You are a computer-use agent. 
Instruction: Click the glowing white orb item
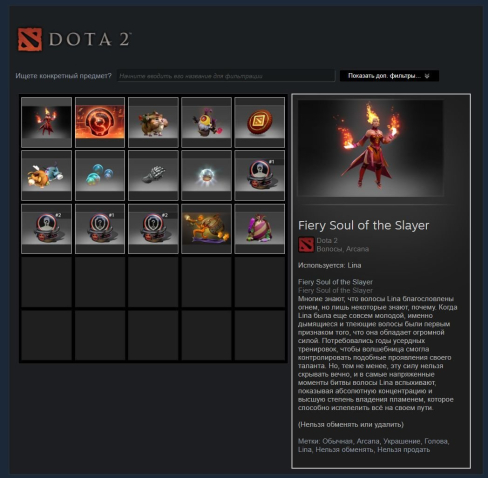coord(206,175)
